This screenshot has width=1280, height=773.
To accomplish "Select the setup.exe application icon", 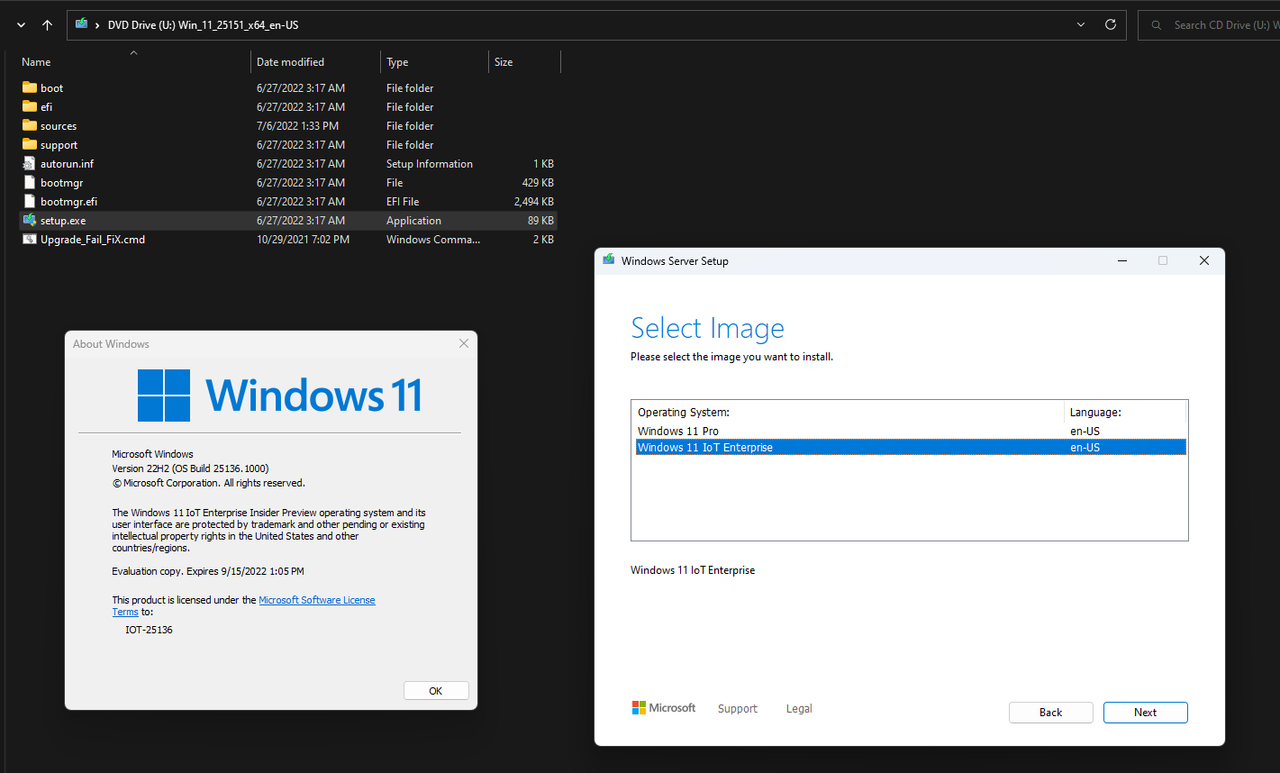I will 29,220.
